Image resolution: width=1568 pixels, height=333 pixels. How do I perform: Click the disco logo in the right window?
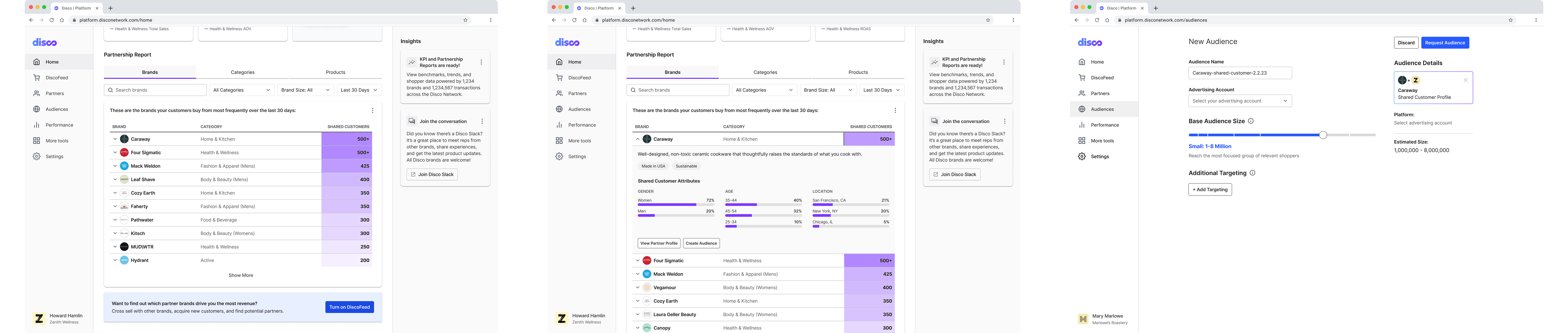[x=1090, y=43]
